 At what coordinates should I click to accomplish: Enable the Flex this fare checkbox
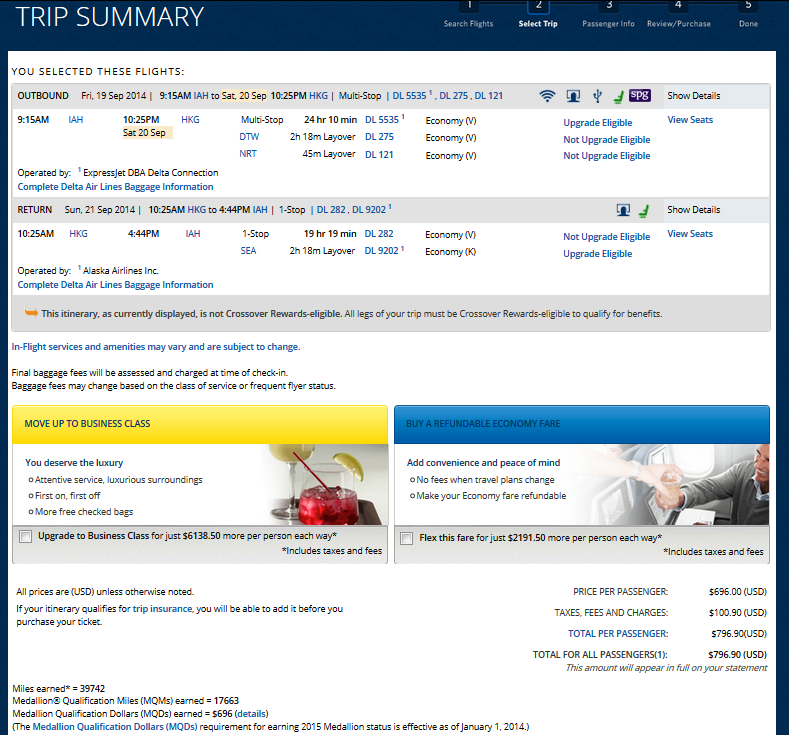click(x=406, y=538)
